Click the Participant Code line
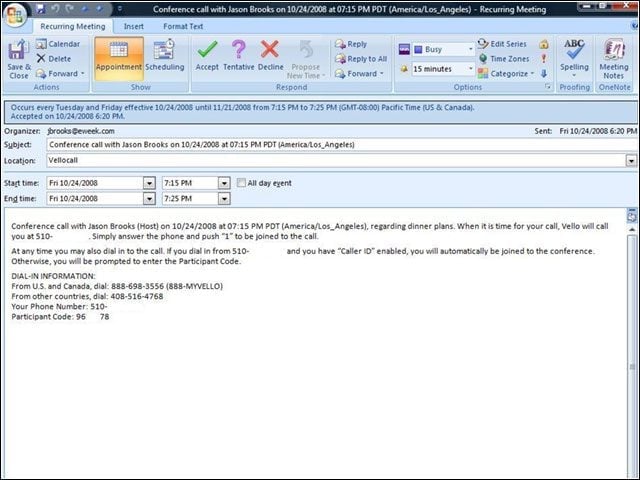 coord(60,317)
